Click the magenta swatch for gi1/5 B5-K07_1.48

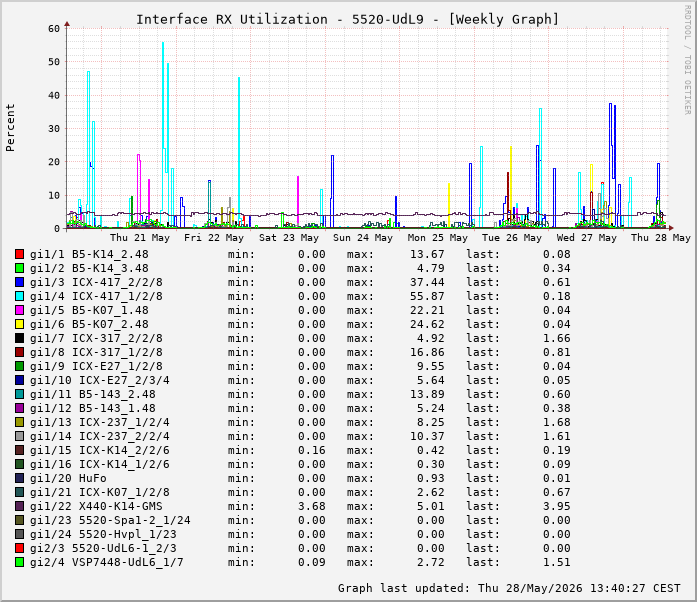pos(19,310)
